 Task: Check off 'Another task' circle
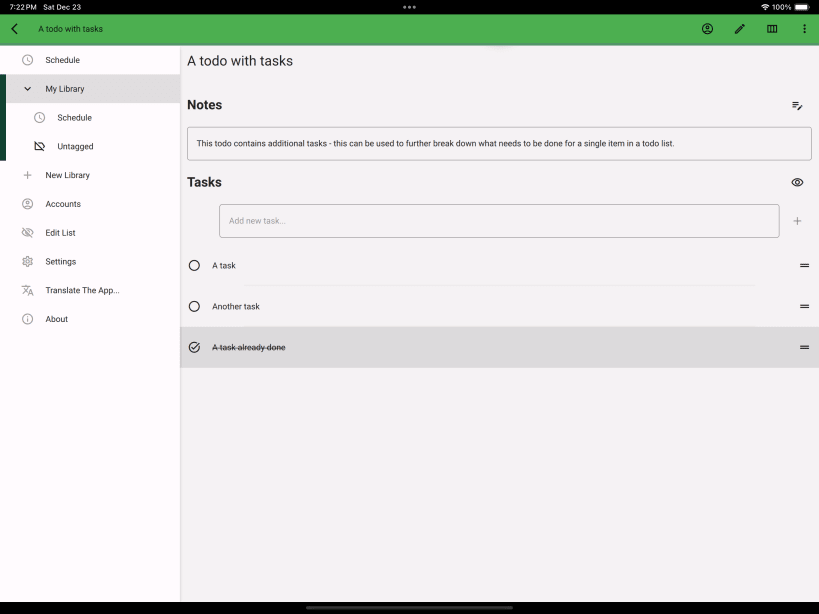tap(194, 306)
